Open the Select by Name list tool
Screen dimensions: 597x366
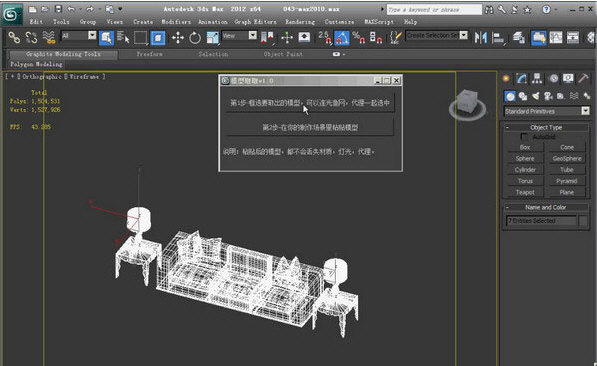pyautogui.click(x=123, y=37)
